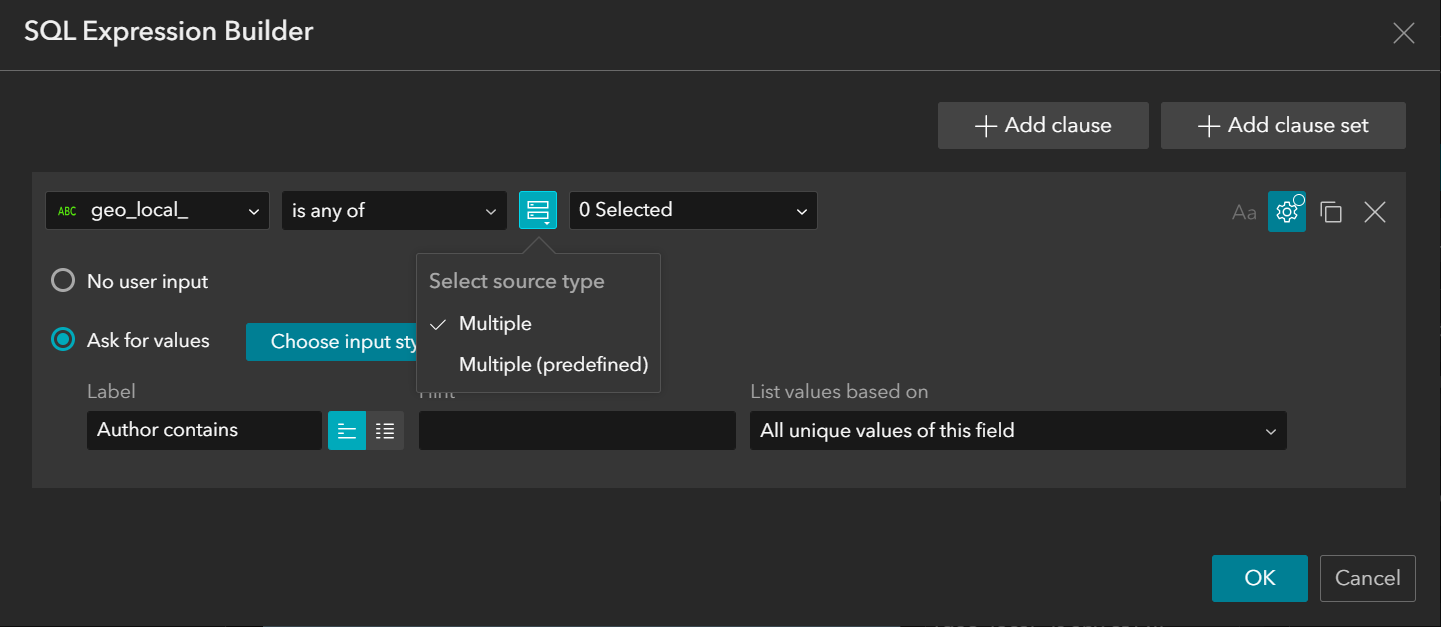Screen dimensions: 1441x627
Task: Expand the 0 Selected values dropdown
Action: pos(693,211)
